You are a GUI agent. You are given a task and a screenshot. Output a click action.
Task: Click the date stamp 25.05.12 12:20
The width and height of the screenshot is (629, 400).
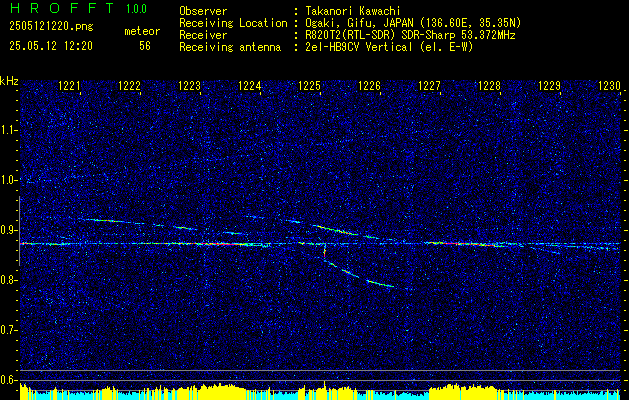click(51, 46)
